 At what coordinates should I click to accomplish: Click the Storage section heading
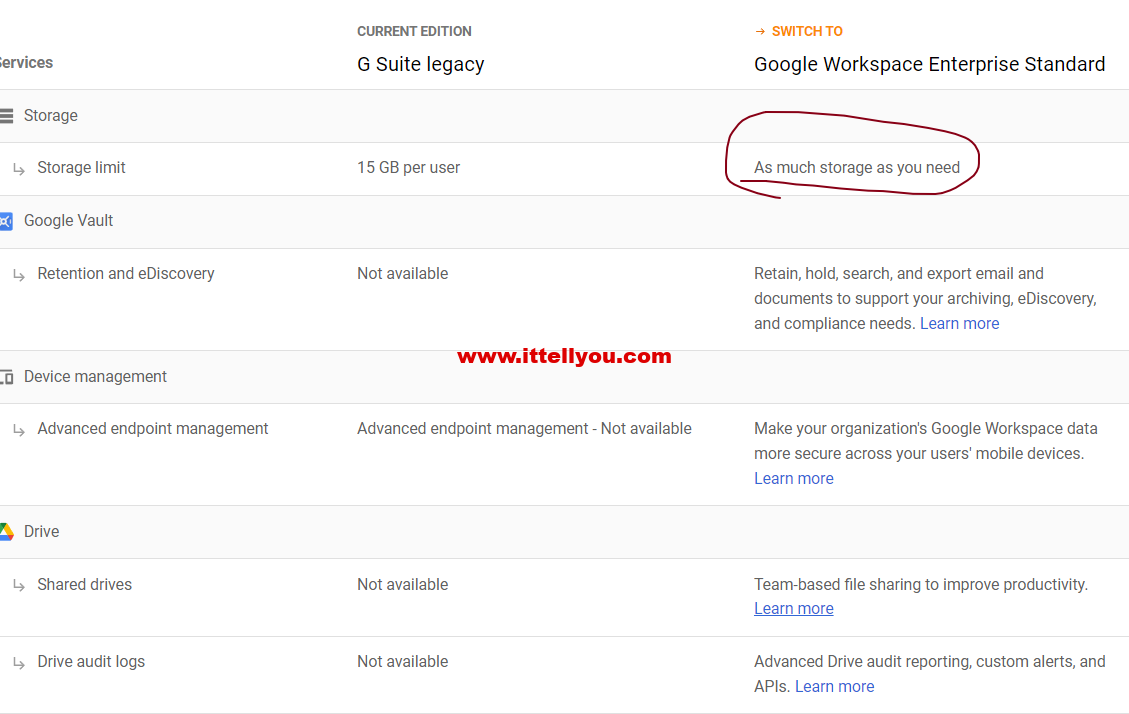click(x=50, y=115)
